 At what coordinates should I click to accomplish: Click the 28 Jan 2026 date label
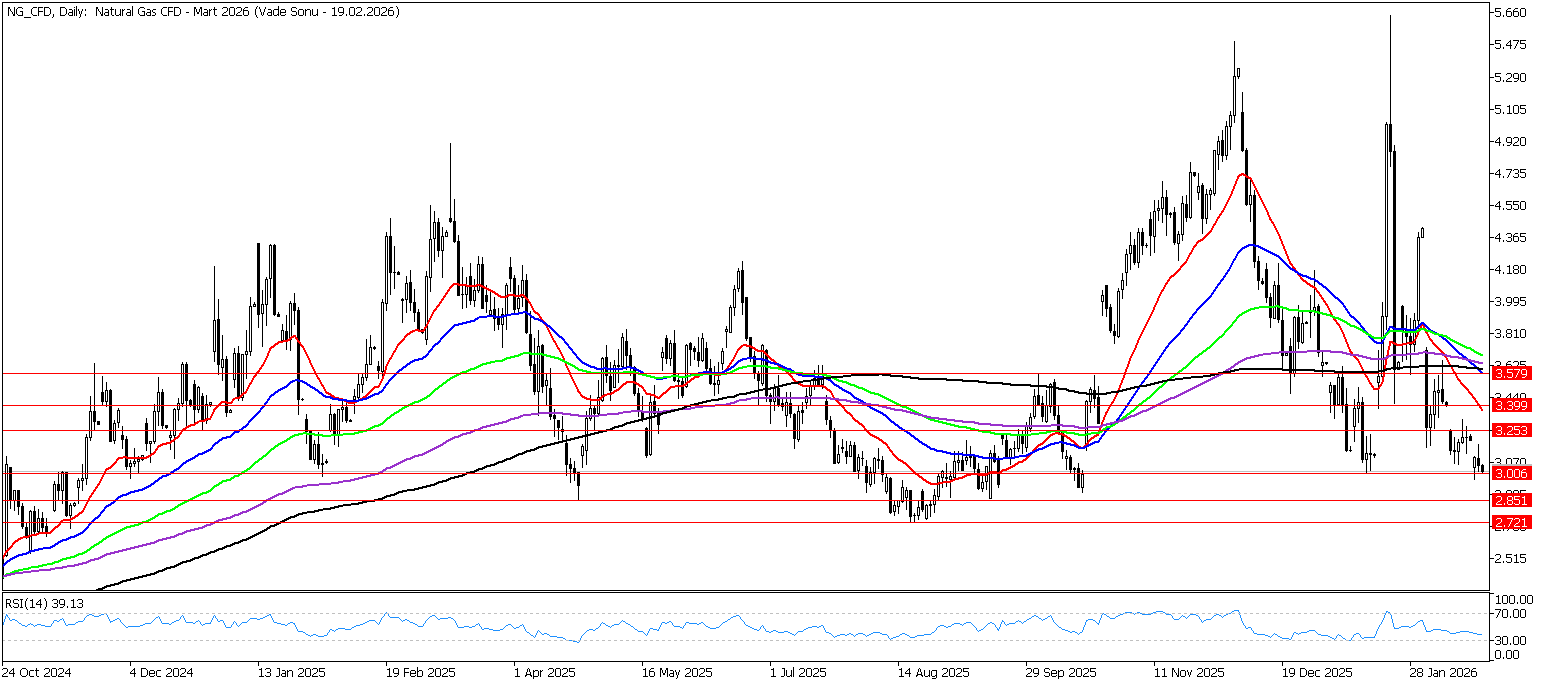tap(1445, 673)
